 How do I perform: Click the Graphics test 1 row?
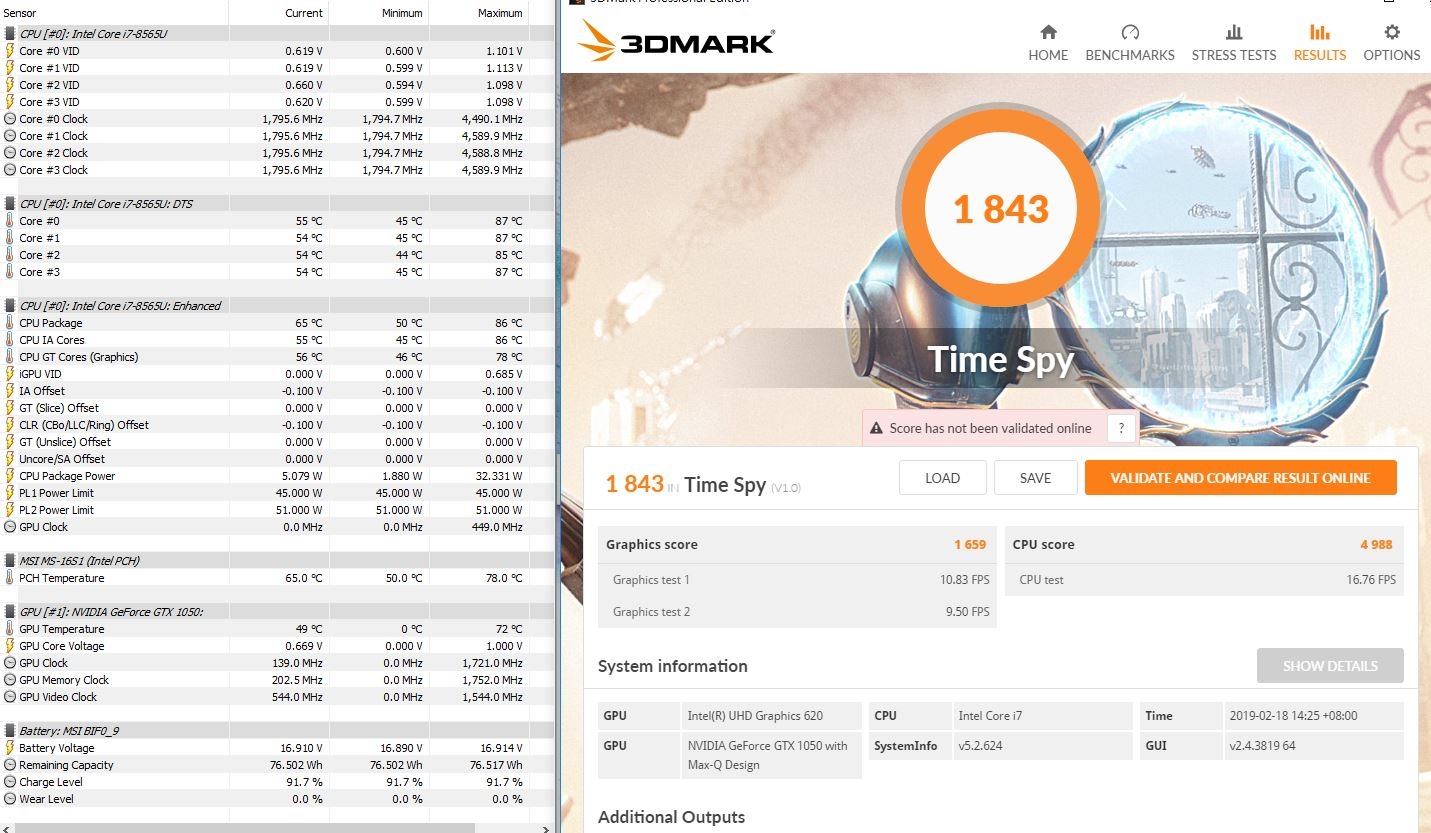[x=797, y=580]
